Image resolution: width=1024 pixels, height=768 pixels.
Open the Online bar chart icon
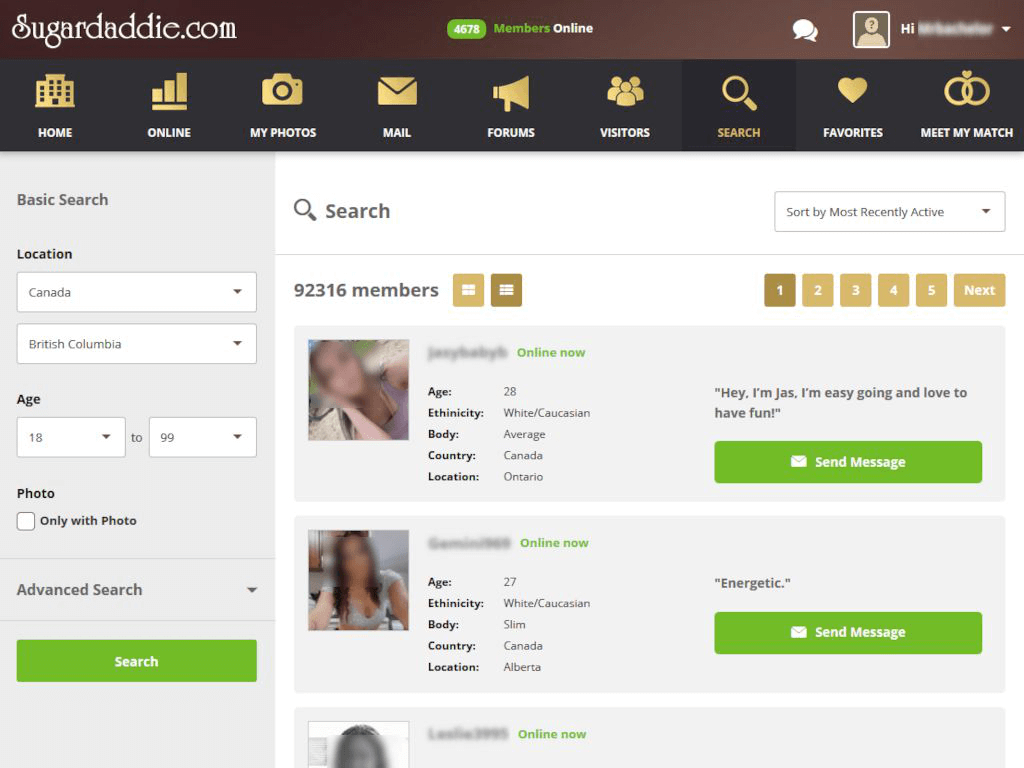169,93
